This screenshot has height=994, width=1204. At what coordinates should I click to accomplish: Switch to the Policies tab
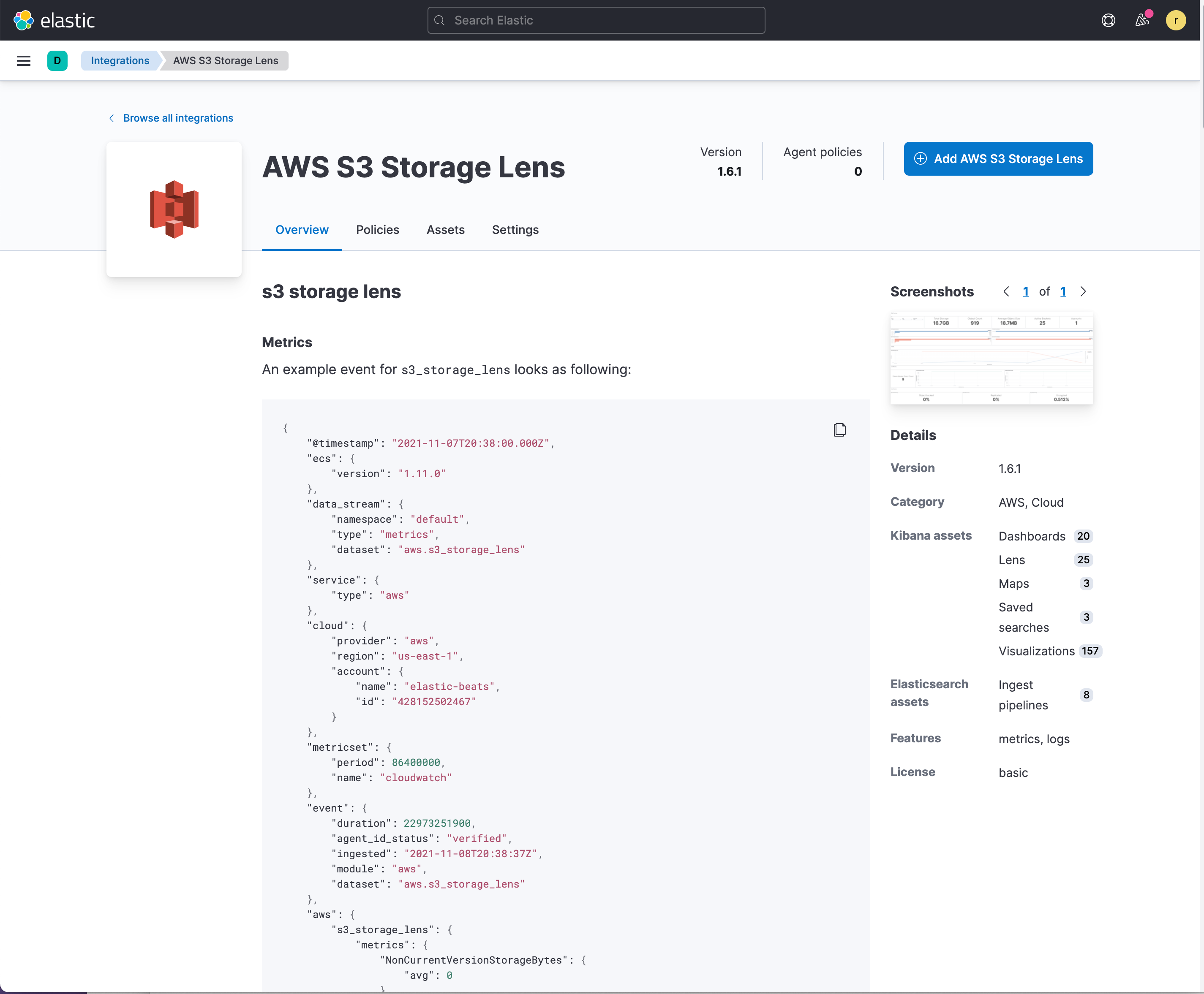[378, 230]
